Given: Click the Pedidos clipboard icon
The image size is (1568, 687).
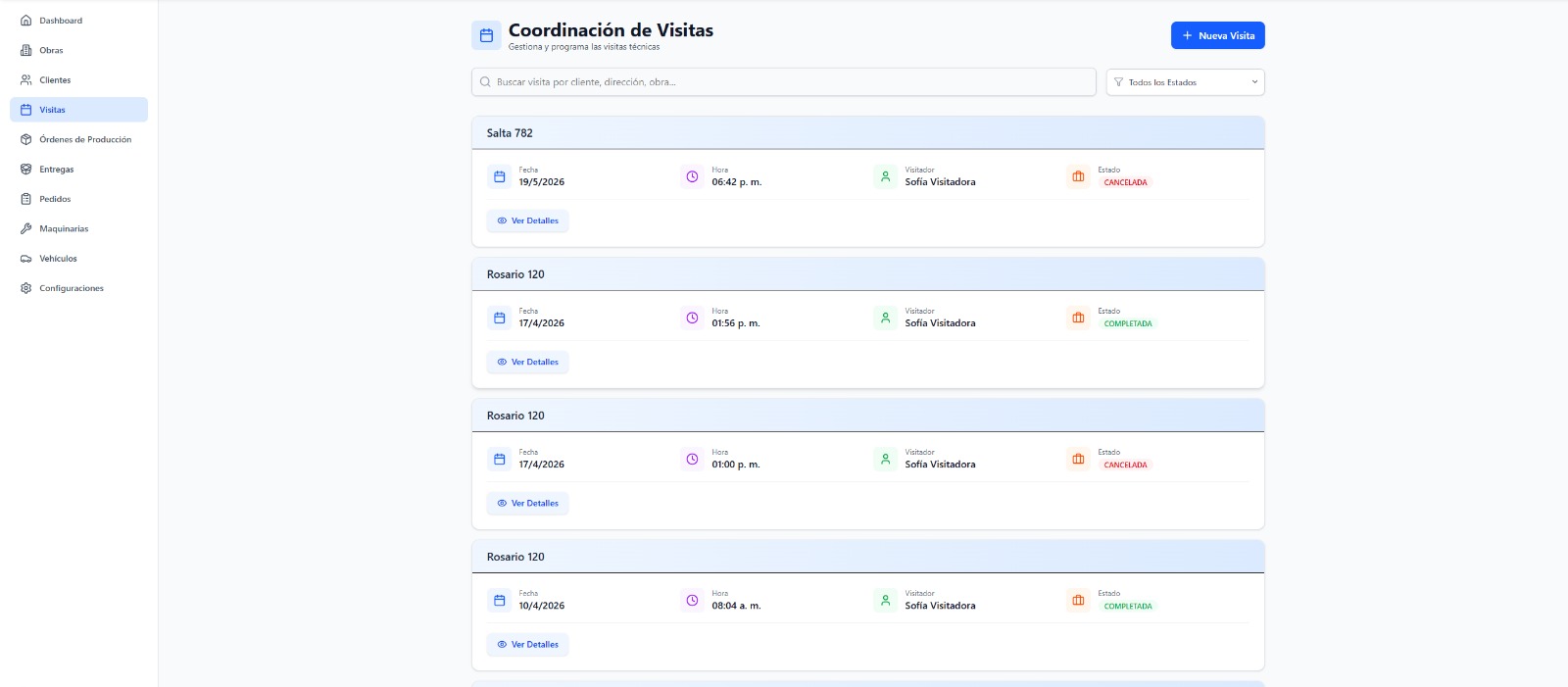Looking at the screenshot, I should [26, 199].
